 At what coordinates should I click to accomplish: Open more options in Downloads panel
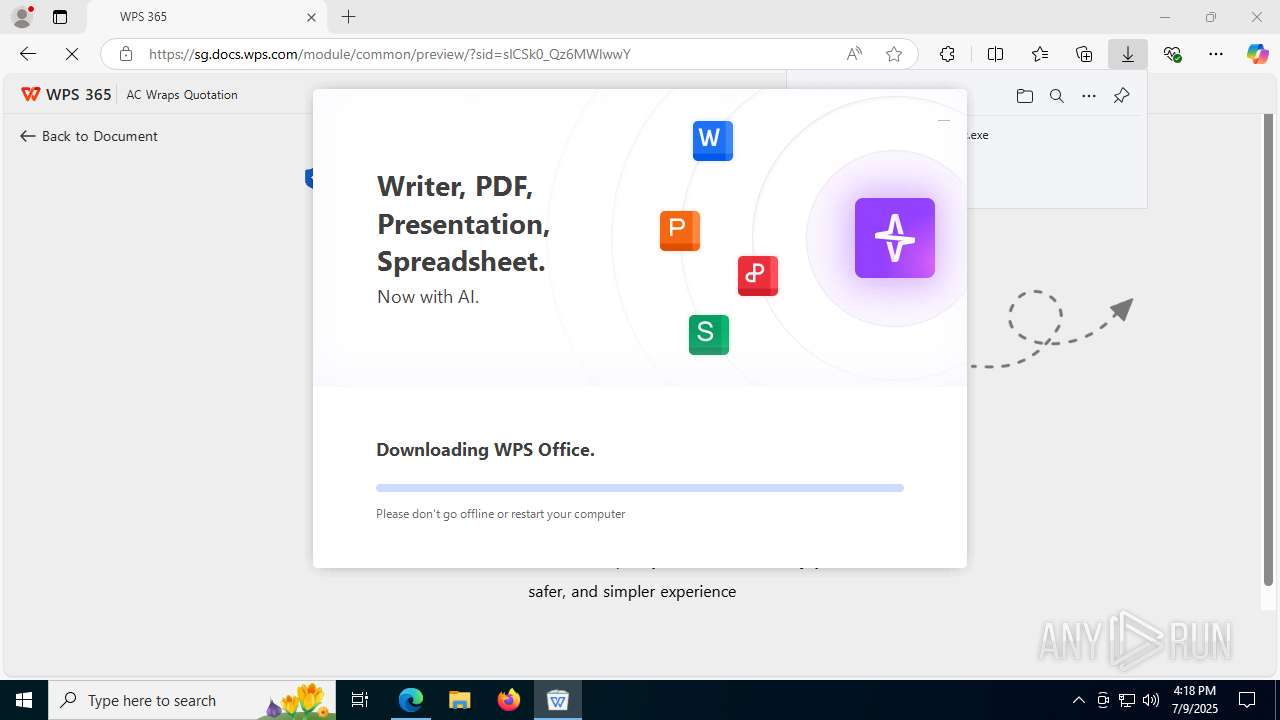[1089, 96]
